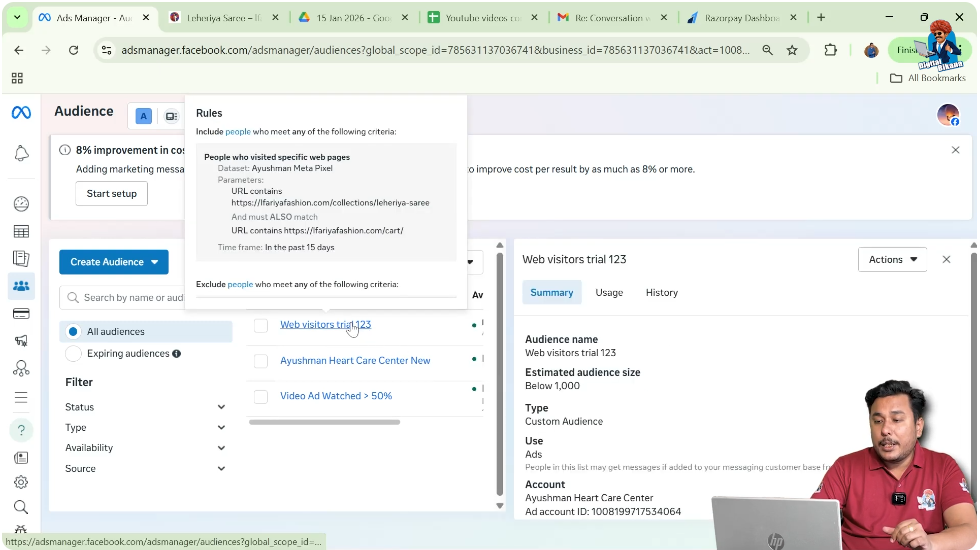Open profile avatar in Ads Manager header
The width and height of the screenshot is (980, 550).
pyautogui.click(x=948, y=115)
